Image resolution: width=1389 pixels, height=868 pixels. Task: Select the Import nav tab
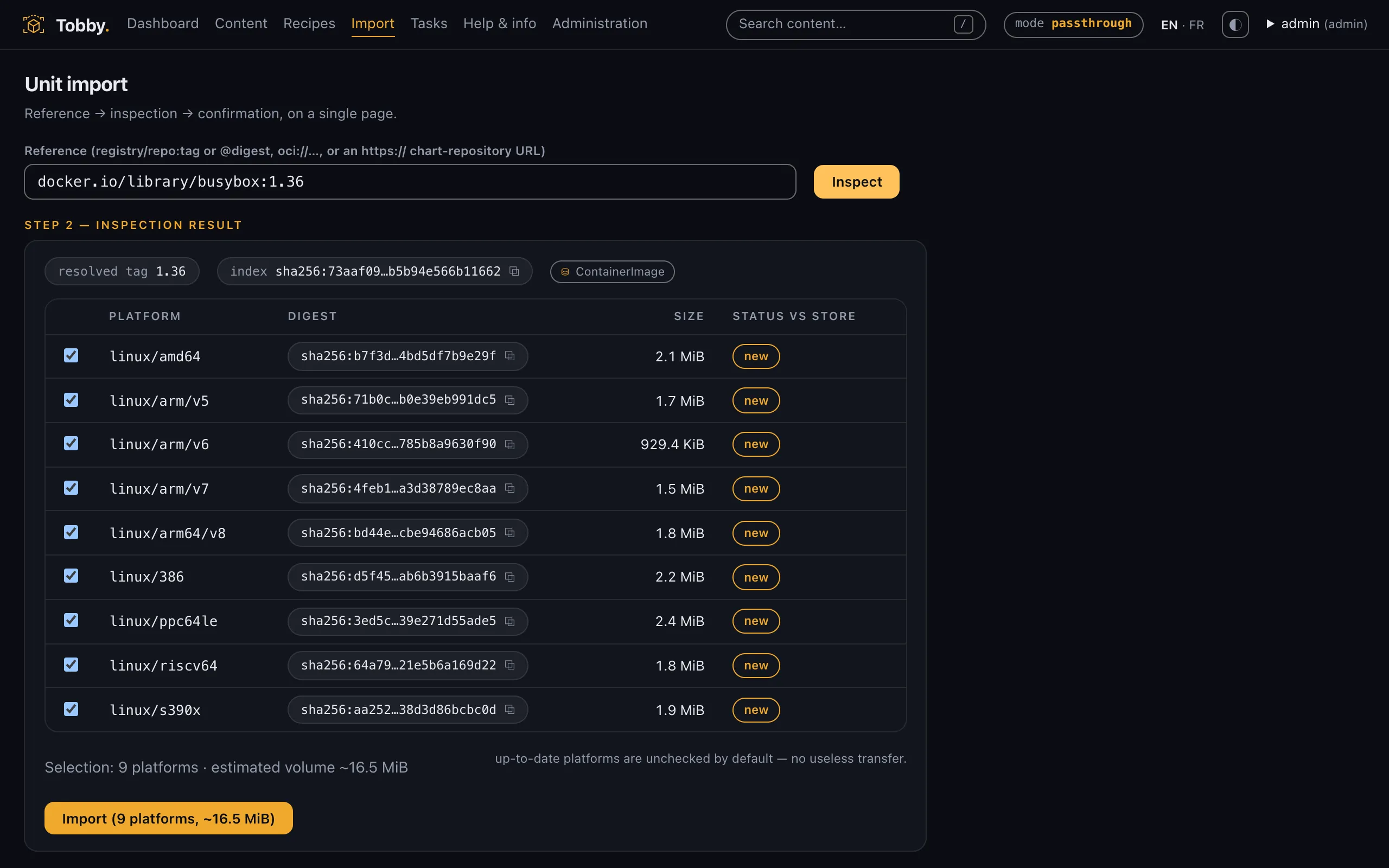(373, 23)
